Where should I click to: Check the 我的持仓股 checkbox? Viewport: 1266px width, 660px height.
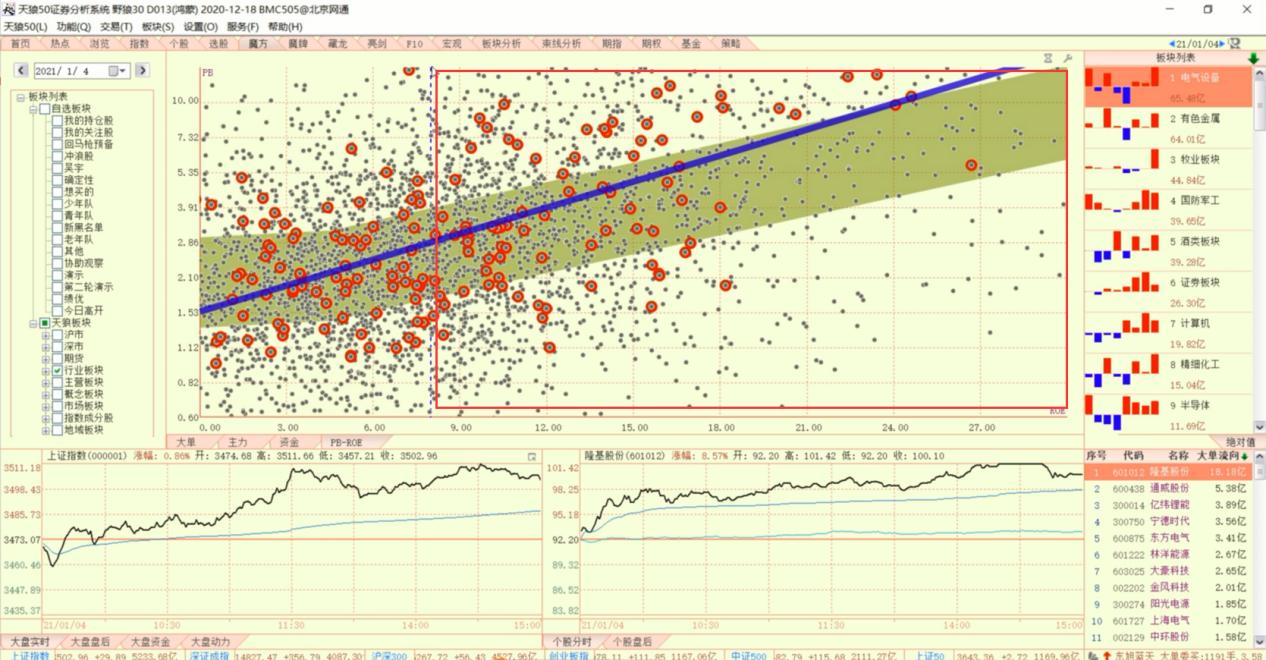(57, 120)
